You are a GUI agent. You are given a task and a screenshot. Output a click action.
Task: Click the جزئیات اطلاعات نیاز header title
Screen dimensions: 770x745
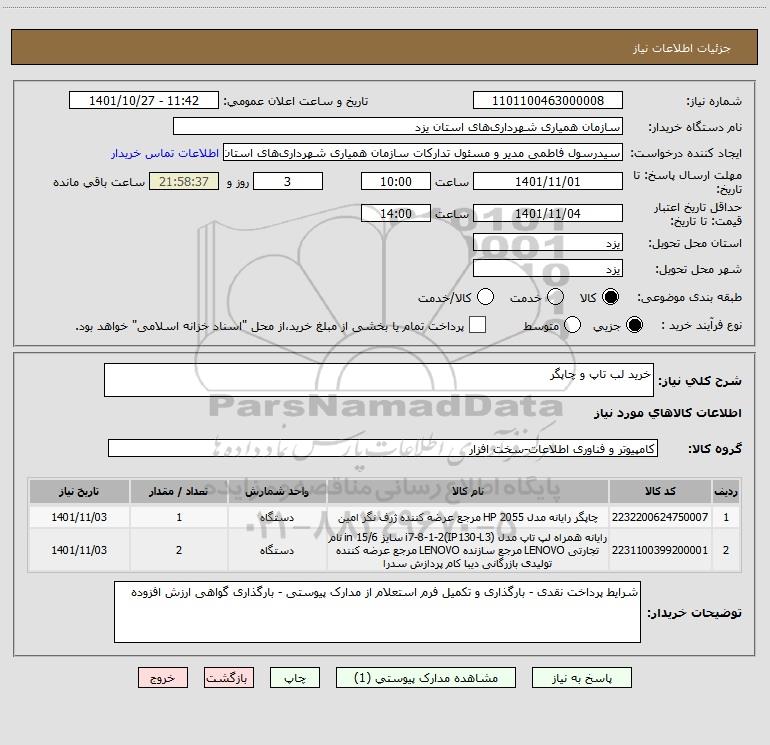click(682, 48)
